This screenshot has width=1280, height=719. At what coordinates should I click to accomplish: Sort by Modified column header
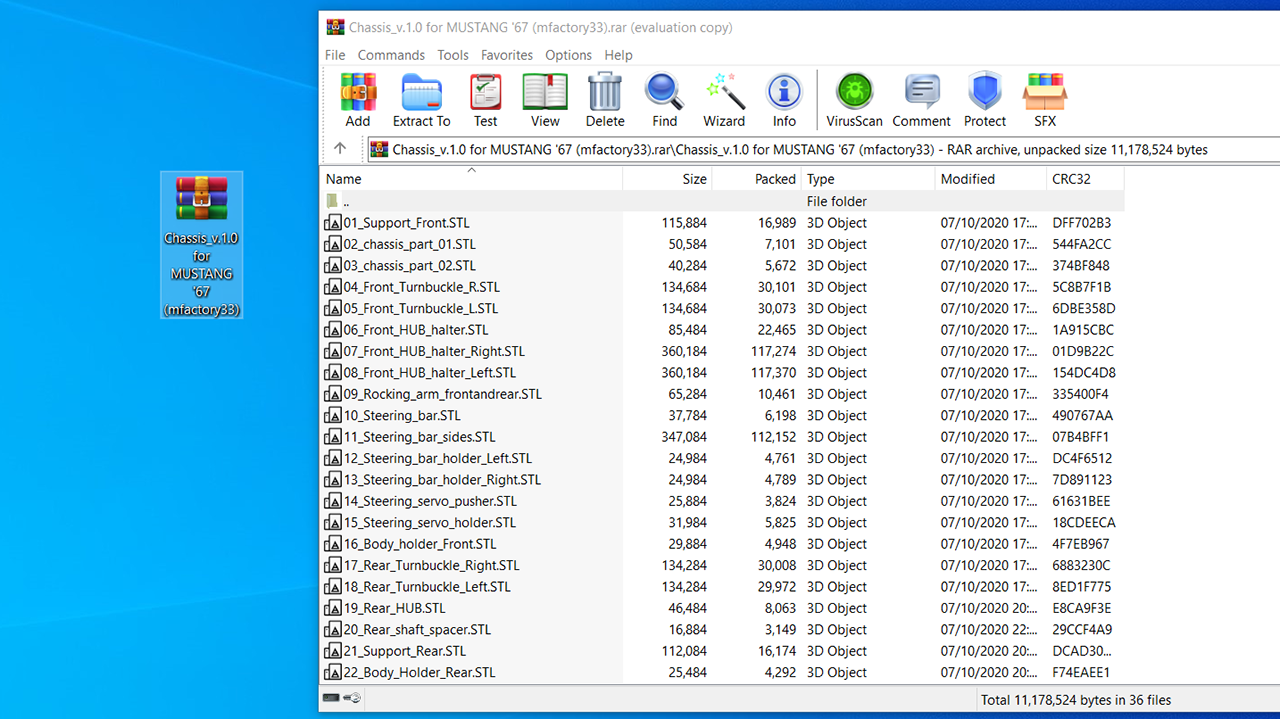click(990, 179)
